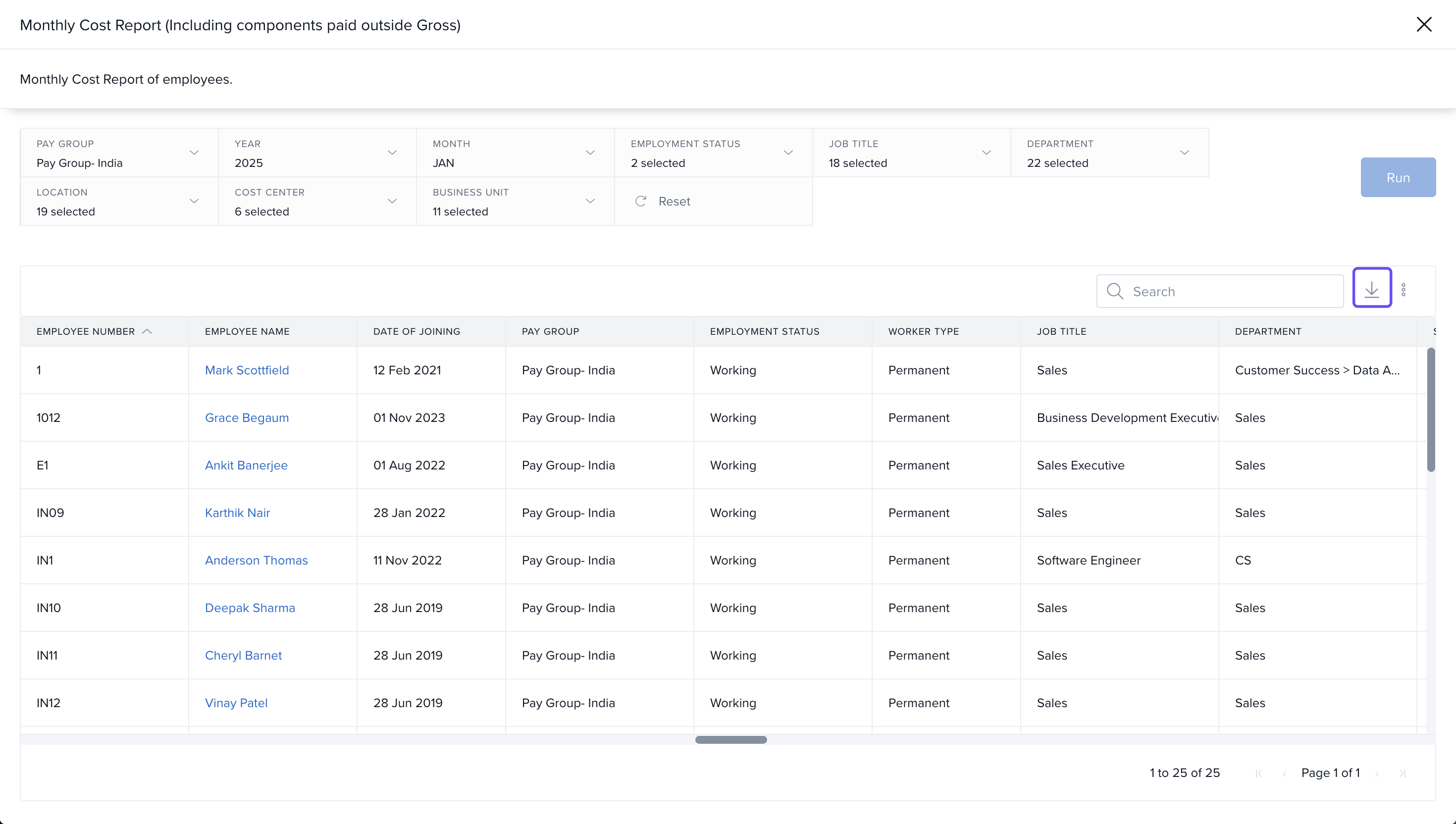Expand the Month JAN dropdown
Viewport: 1456px width, 824px height.
[x=590, y=152]
